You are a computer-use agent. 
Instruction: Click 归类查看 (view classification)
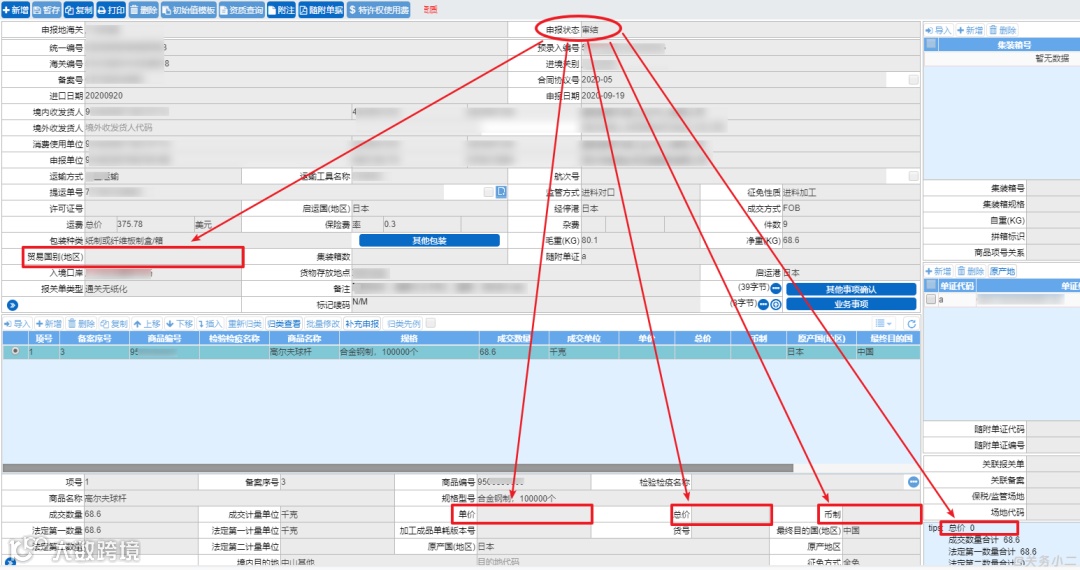284,324
